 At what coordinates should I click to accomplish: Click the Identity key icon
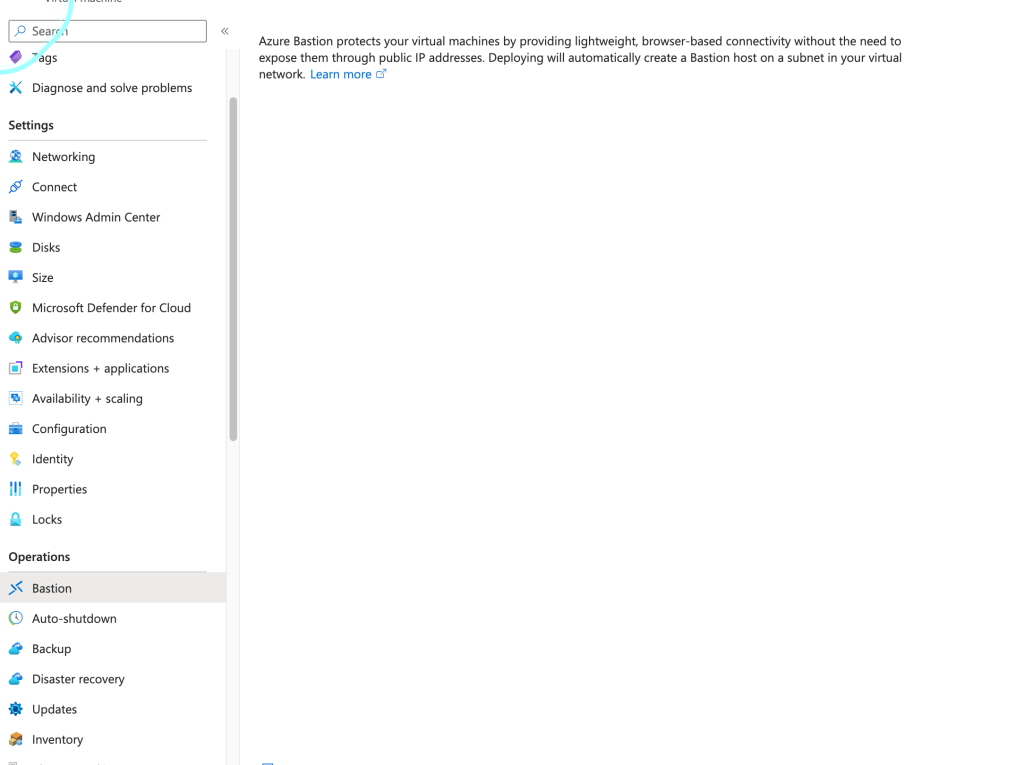(x=16, y=459)
